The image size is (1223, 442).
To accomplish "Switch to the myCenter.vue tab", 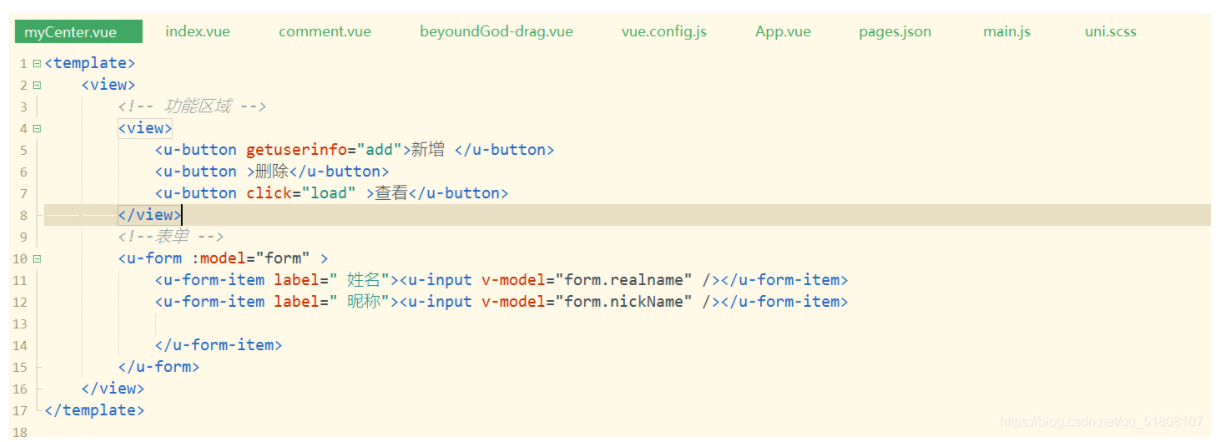I will [77, 32].
